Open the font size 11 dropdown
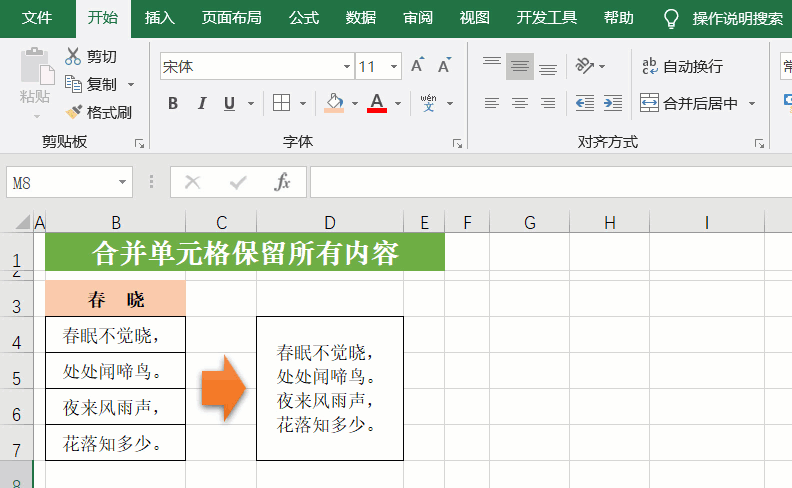The width and height of the screenshot is (792, 488). 393,66
